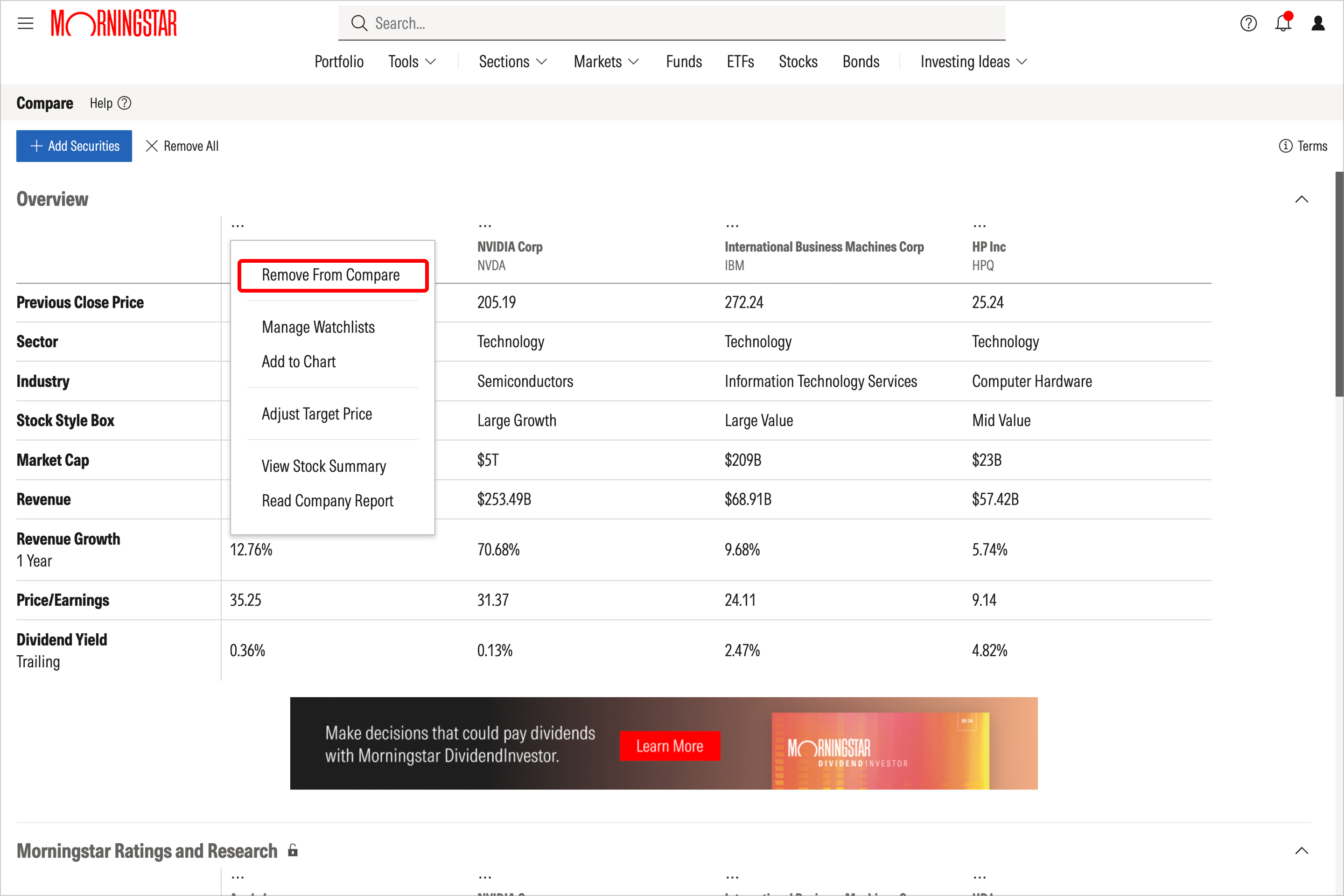Click the Help icon beside Compare
The image size is (1344, 896).
[124, 104]
